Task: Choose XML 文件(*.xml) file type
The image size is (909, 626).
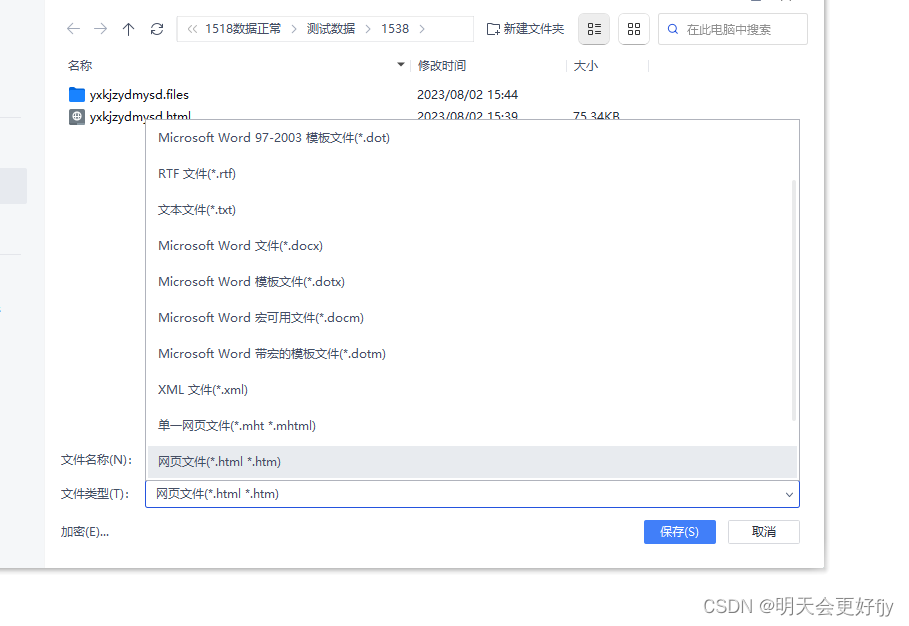Action: pos(472,390)
